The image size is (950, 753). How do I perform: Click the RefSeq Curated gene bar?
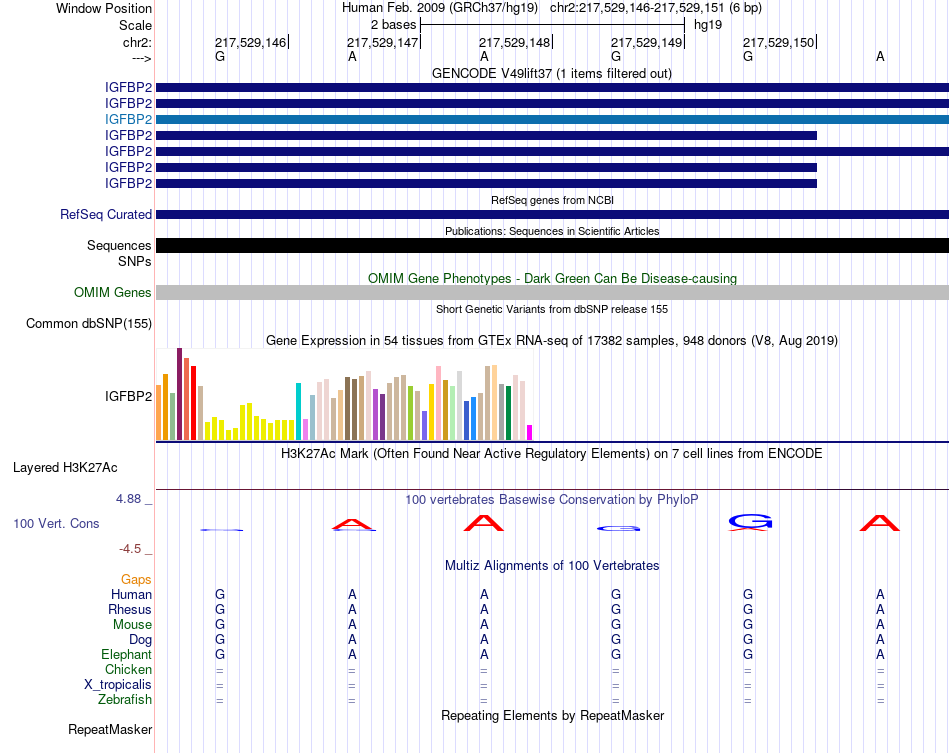coord(552,214)
